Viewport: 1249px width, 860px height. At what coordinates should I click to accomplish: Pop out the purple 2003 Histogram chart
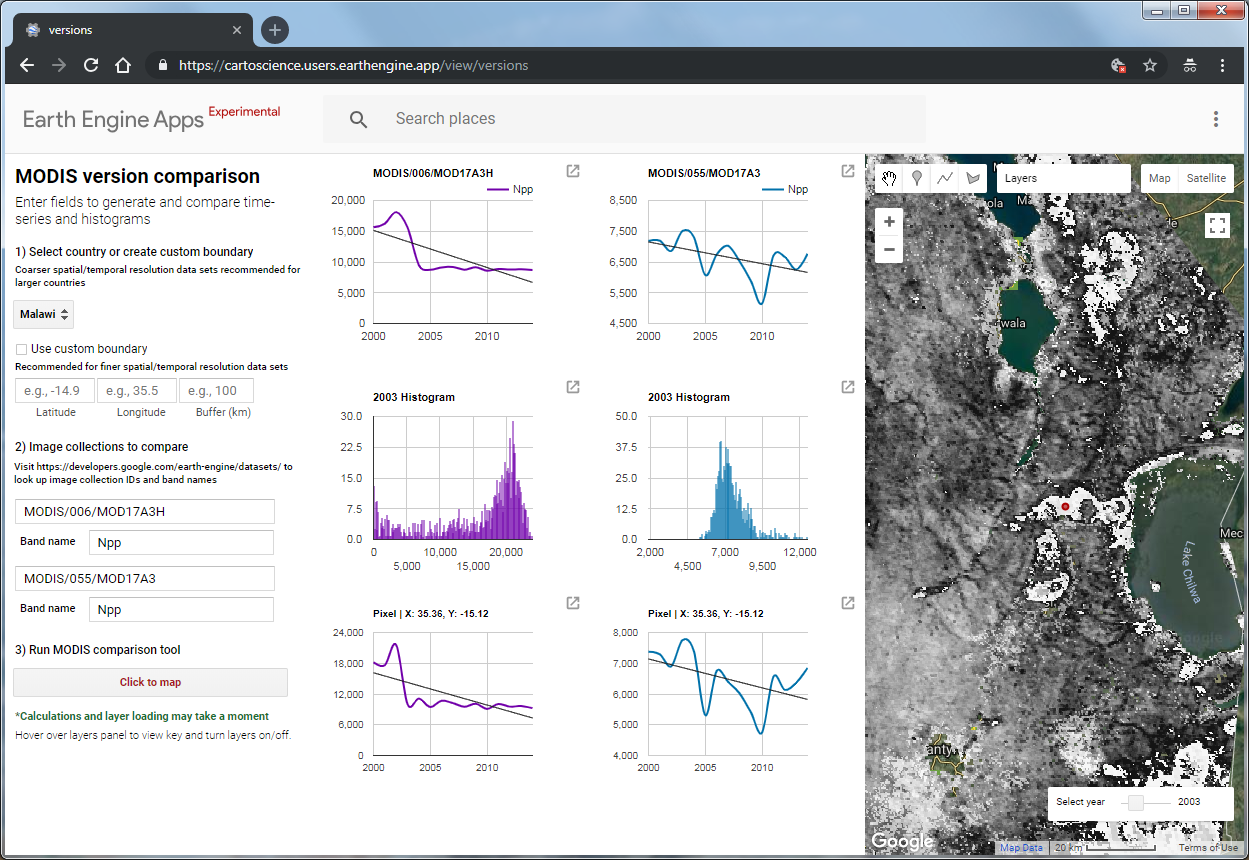pos(573,387)
